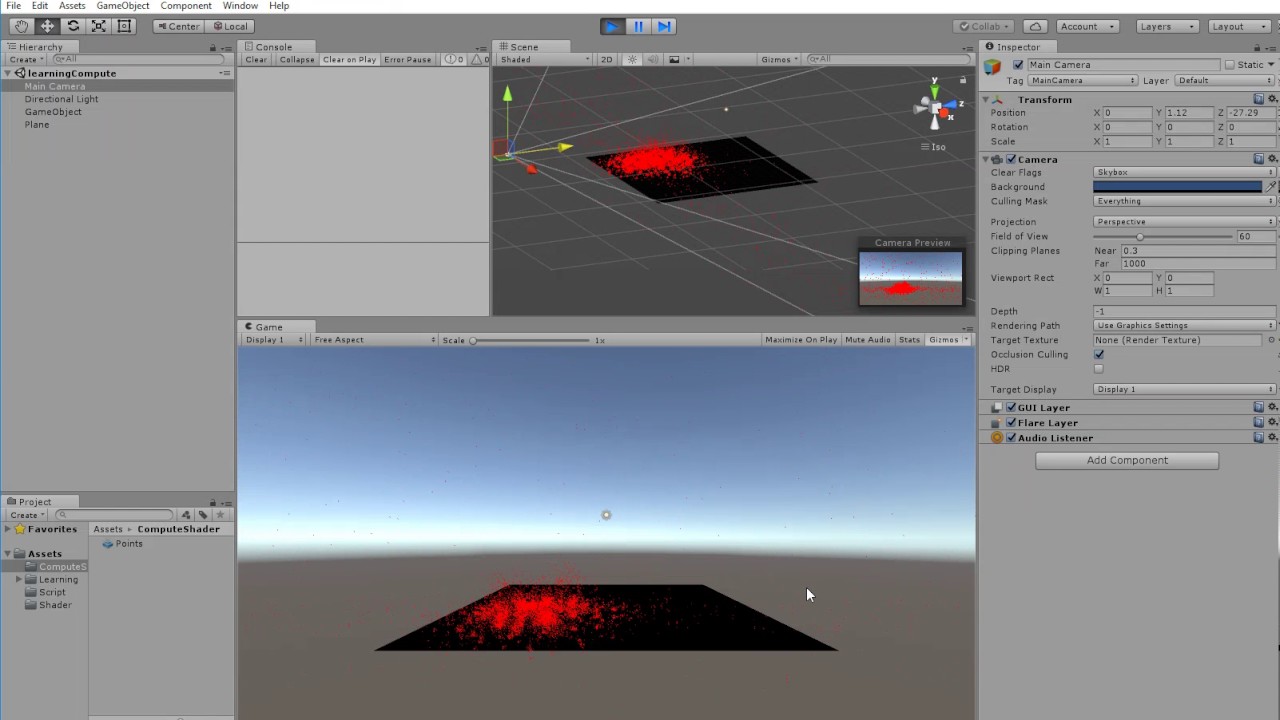
Task: Select the Move tool in toolbar
Action: 47,26
